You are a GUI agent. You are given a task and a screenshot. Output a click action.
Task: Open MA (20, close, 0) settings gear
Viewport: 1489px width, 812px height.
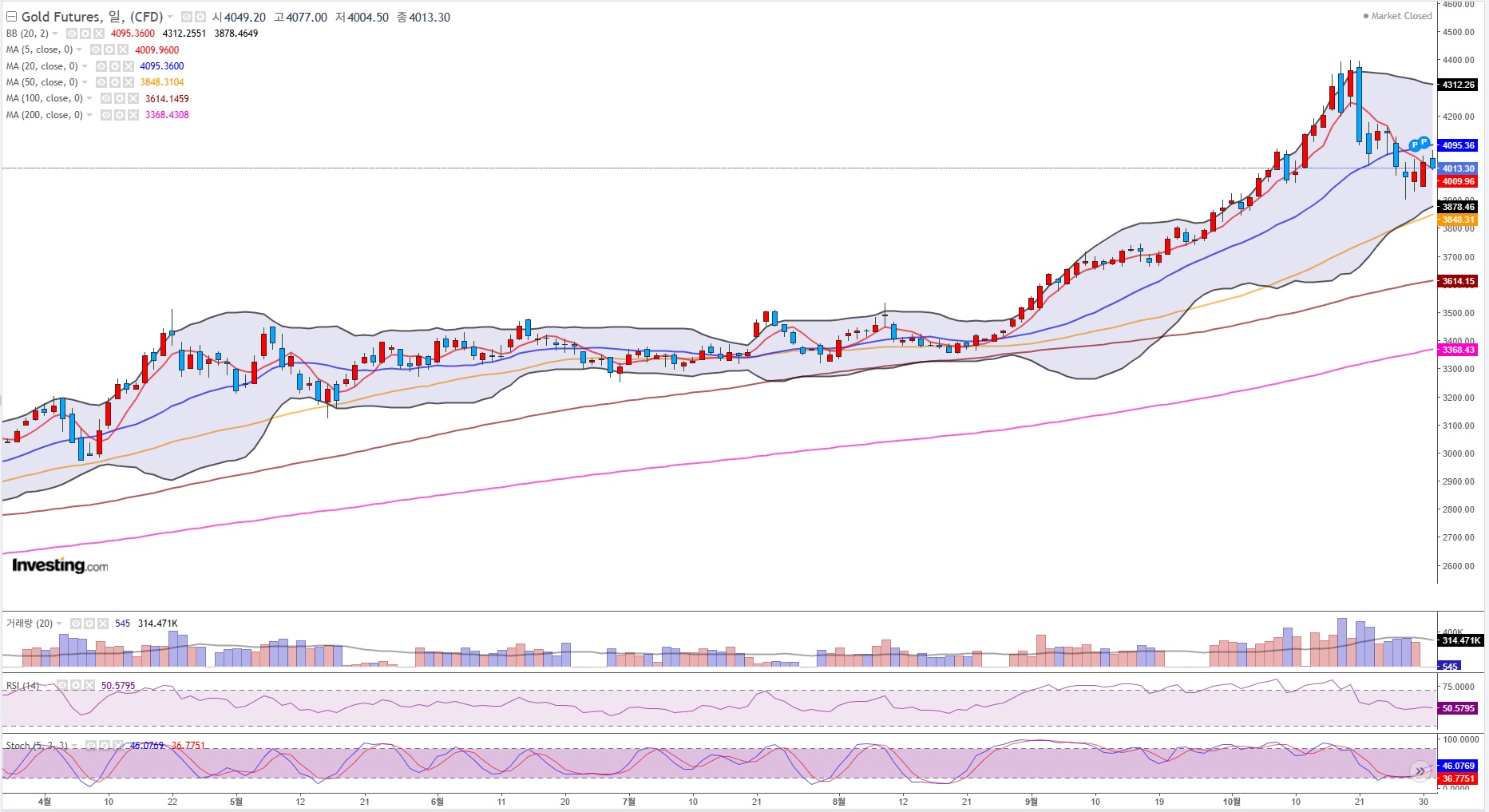pos(115,66)
